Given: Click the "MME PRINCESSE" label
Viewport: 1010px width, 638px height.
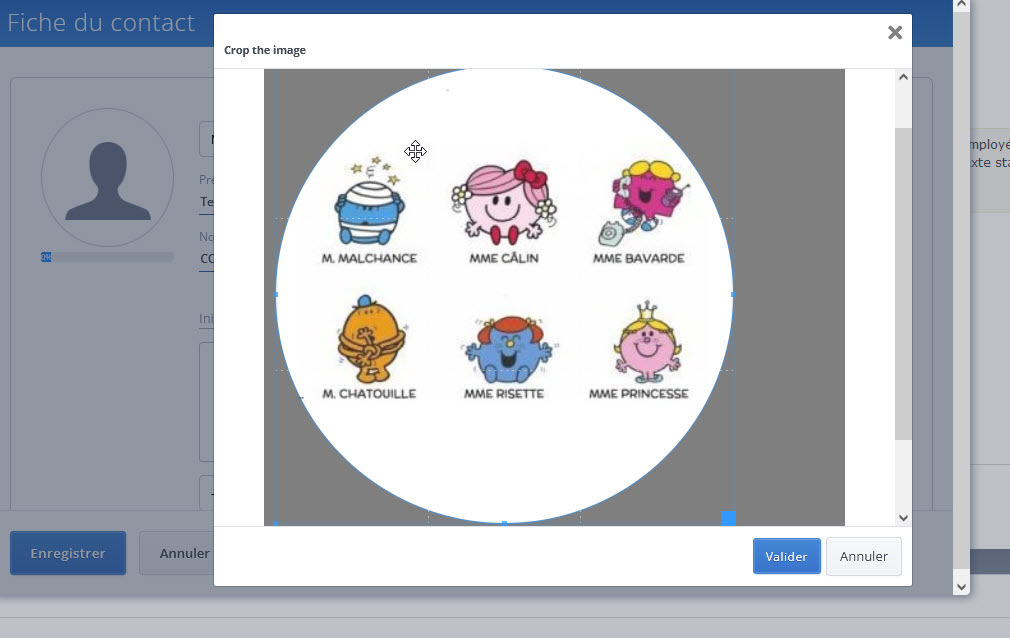Looking at the screenshot, I should pyautogui.click(x=639, y=393).
